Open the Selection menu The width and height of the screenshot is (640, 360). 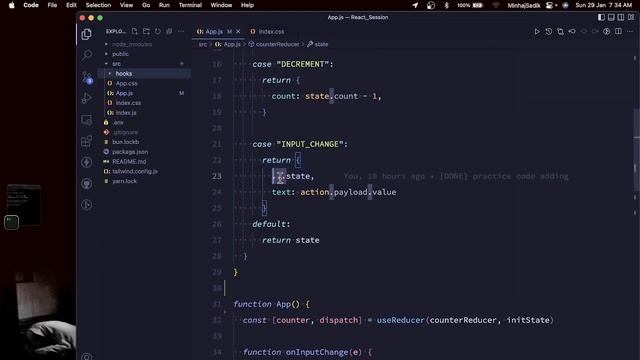pyautogui.click(x=98, y=5)
